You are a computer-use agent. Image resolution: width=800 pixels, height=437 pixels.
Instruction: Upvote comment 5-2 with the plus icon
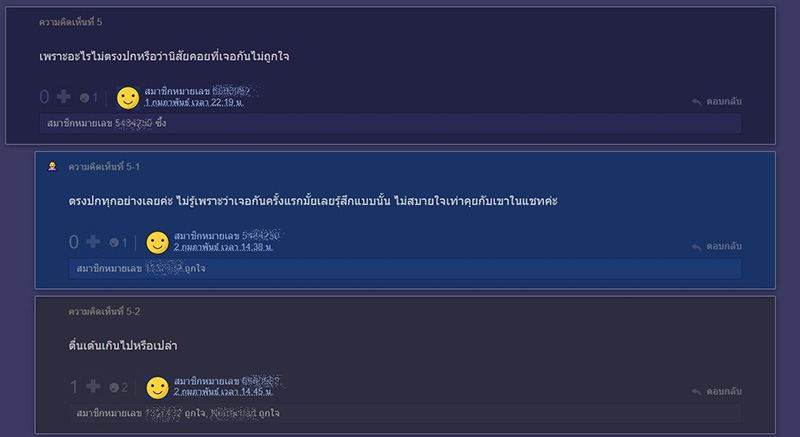93,387
